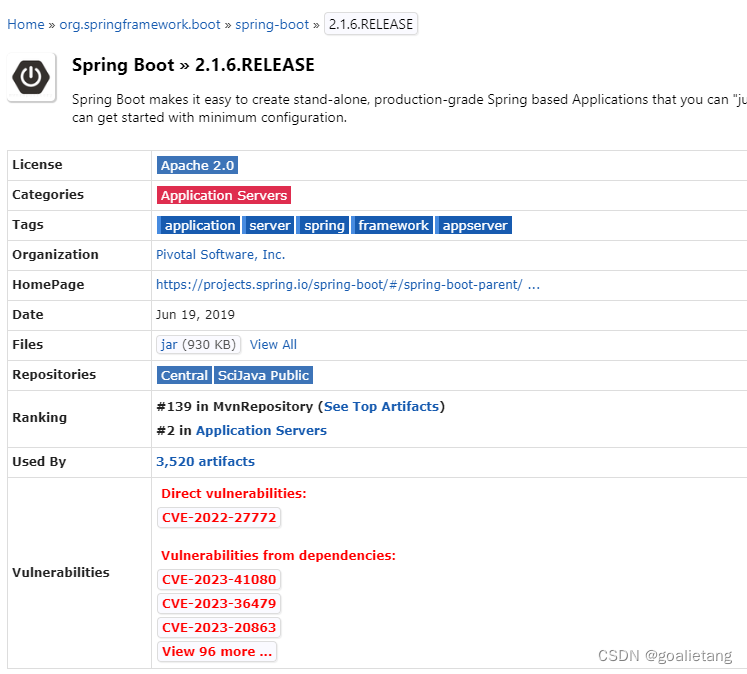Open CVE-2023-41080 vulnerability

pos(219,580)
